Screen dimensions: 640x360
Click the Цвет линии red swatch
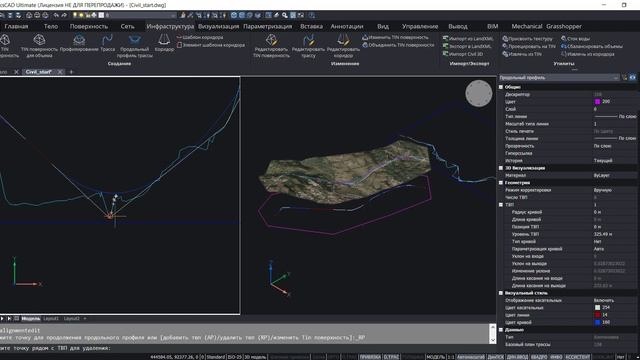point(597,315)
